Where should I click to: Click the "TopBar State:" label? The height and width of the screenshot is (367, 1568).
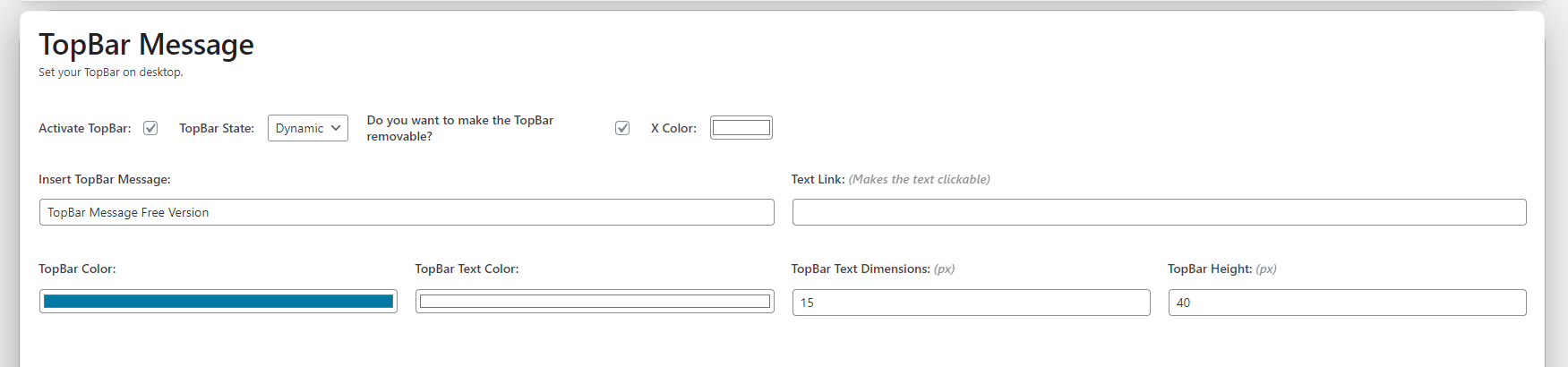click(x=217, y=128)
